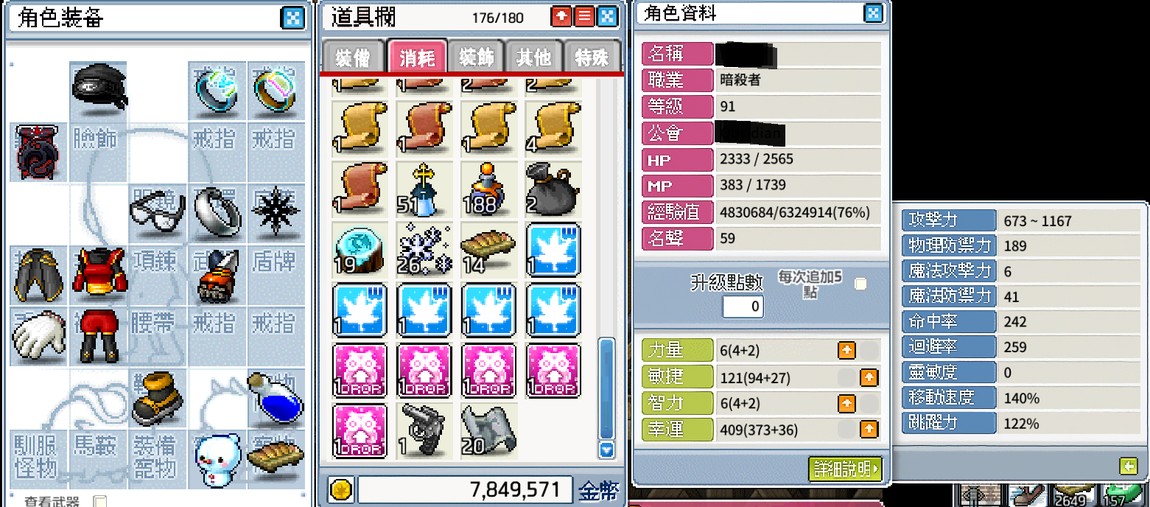Select the blue potion bottle slot

275,397
